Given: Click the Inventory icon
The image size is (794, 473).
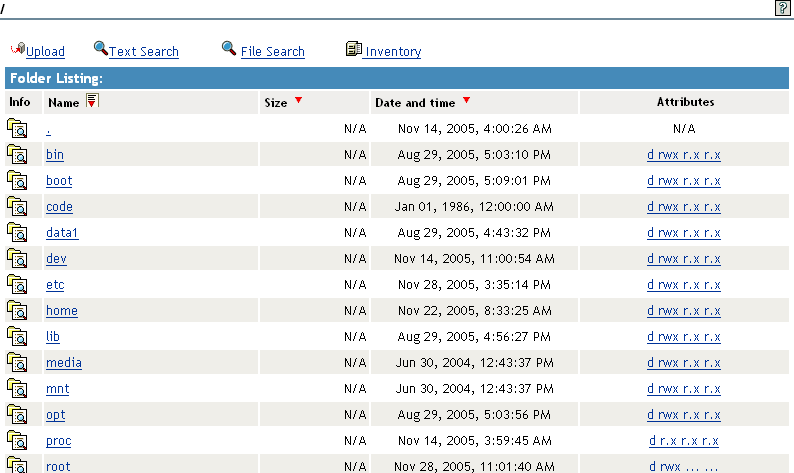Looking at the screenshot, I should (x=353, y=49).
